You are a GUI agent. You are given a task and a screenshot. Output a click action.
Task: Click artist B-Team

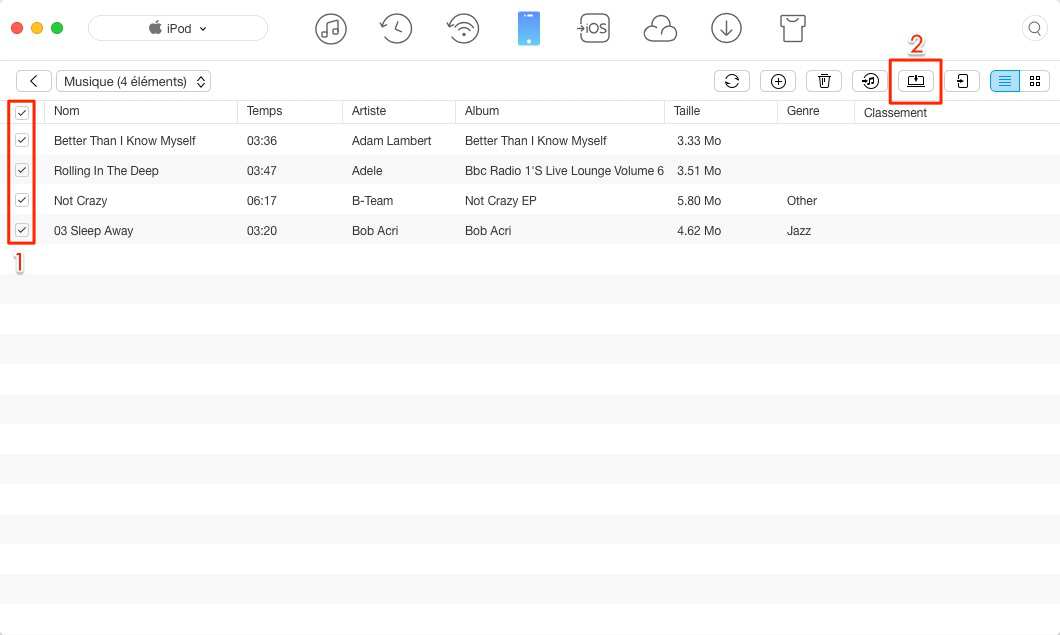(x=372, y=201)
